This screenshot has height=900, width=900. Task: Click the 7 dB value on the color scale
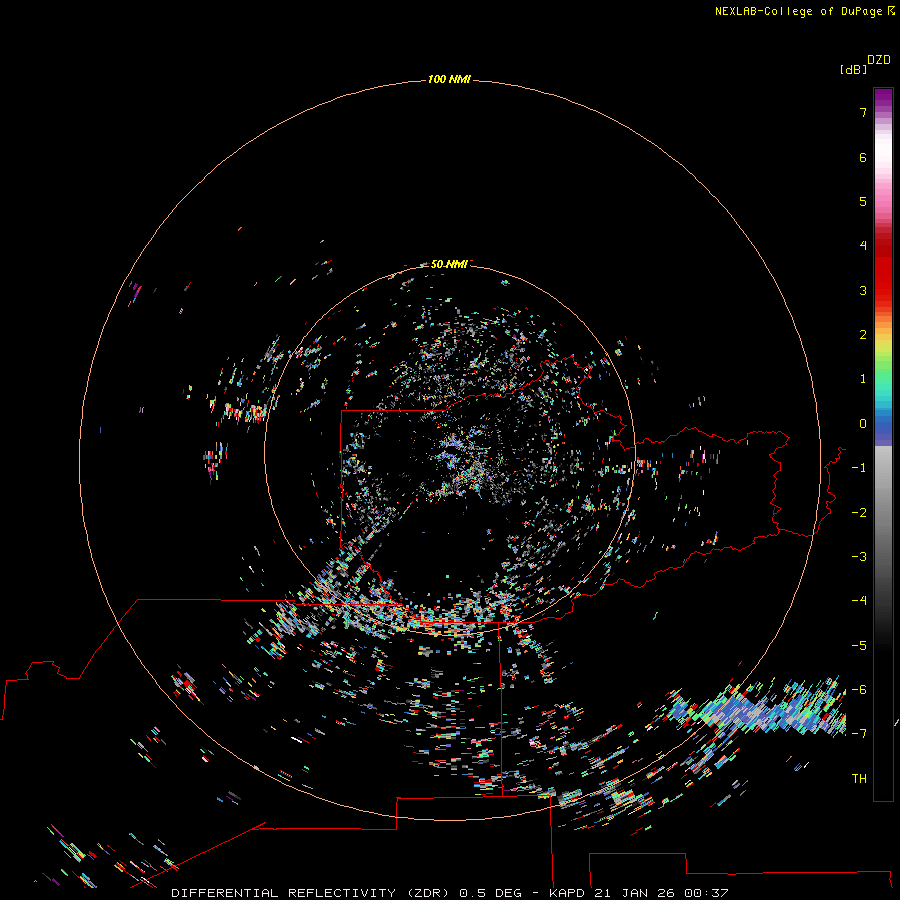(x=863, y=112)
